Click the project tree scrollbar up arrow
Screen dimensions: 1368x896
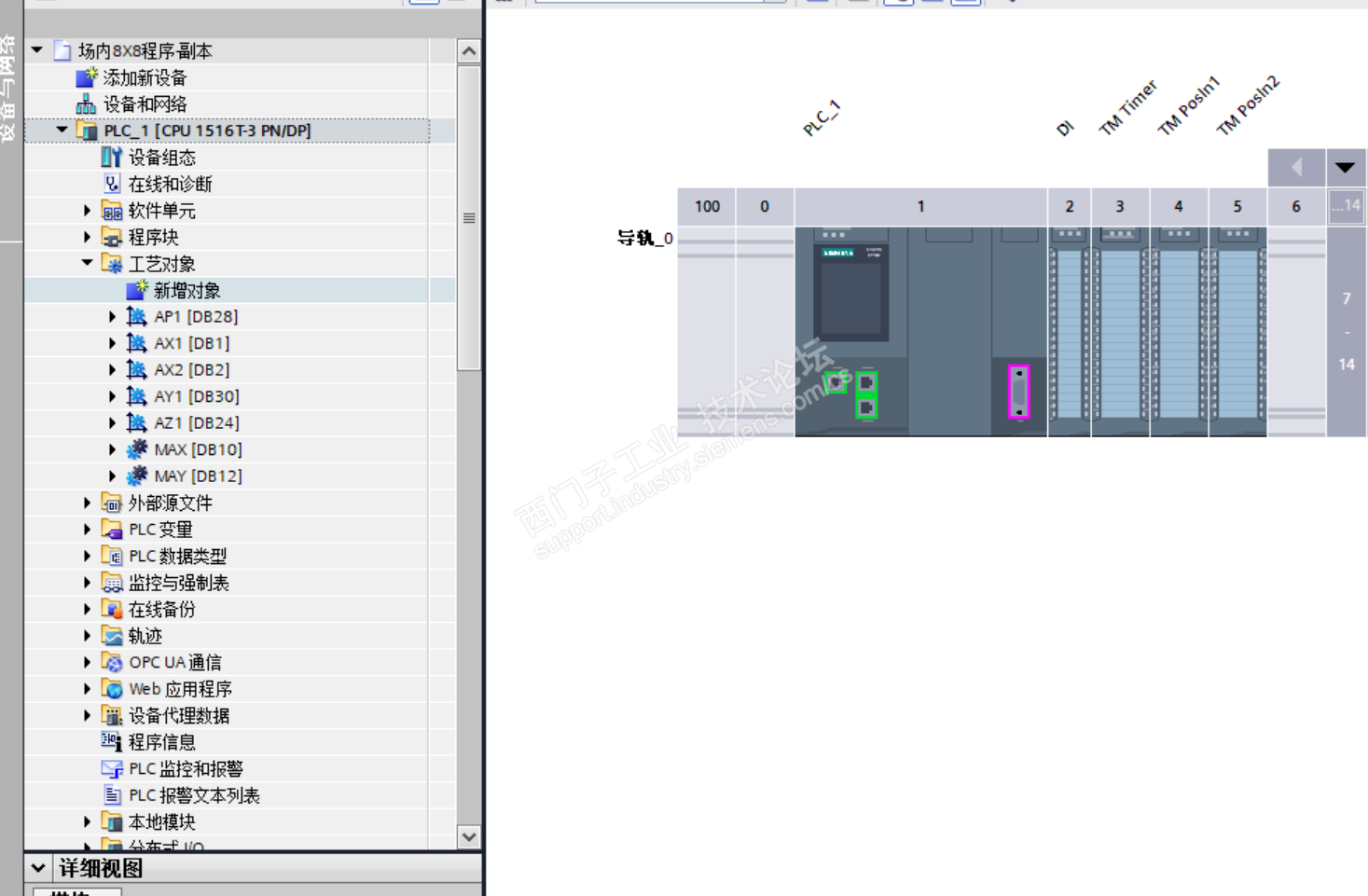[x=469, y=51]
